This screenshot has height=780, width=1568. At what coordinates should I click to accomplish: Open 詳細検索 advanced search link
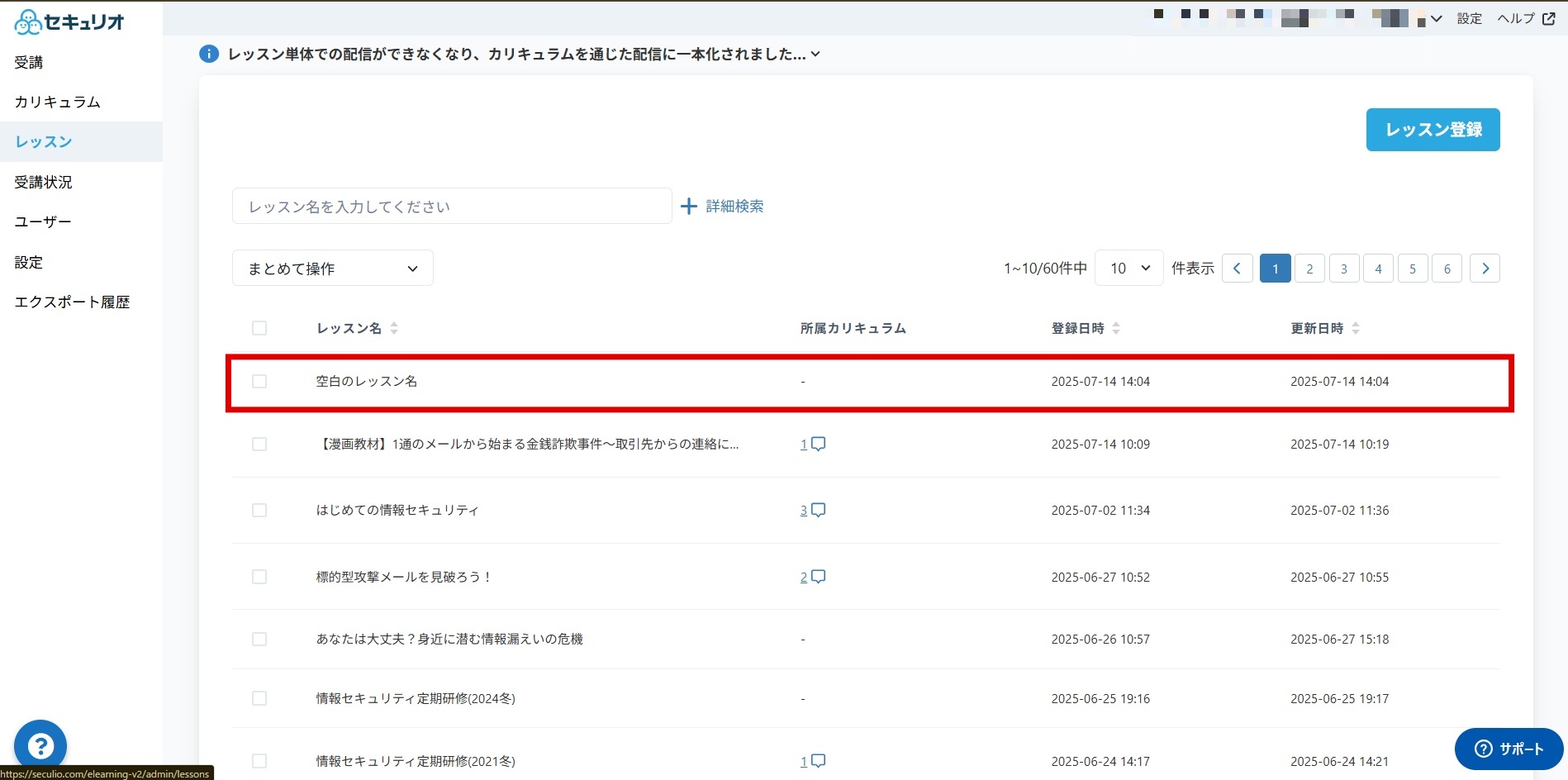[x=722, y=206]
